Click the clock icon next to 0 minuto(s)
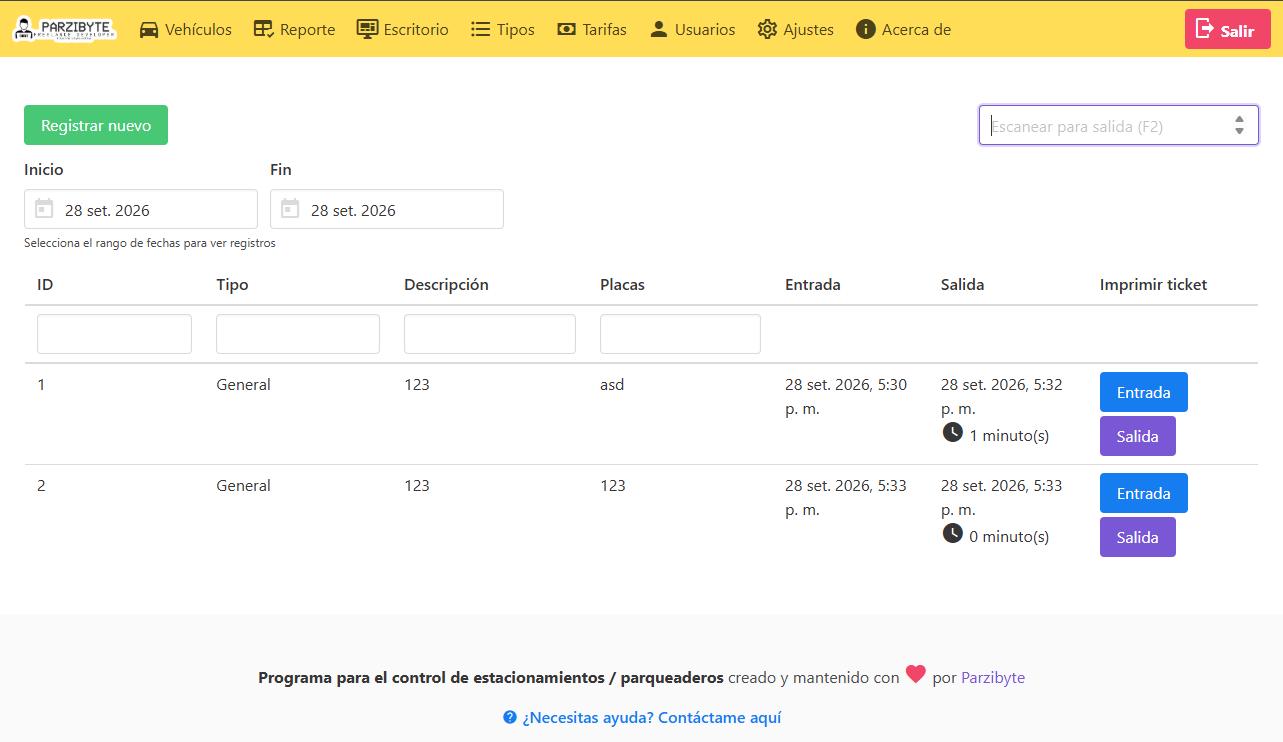This screenshot has width=1283, height=742. click(x=953, y=533)
